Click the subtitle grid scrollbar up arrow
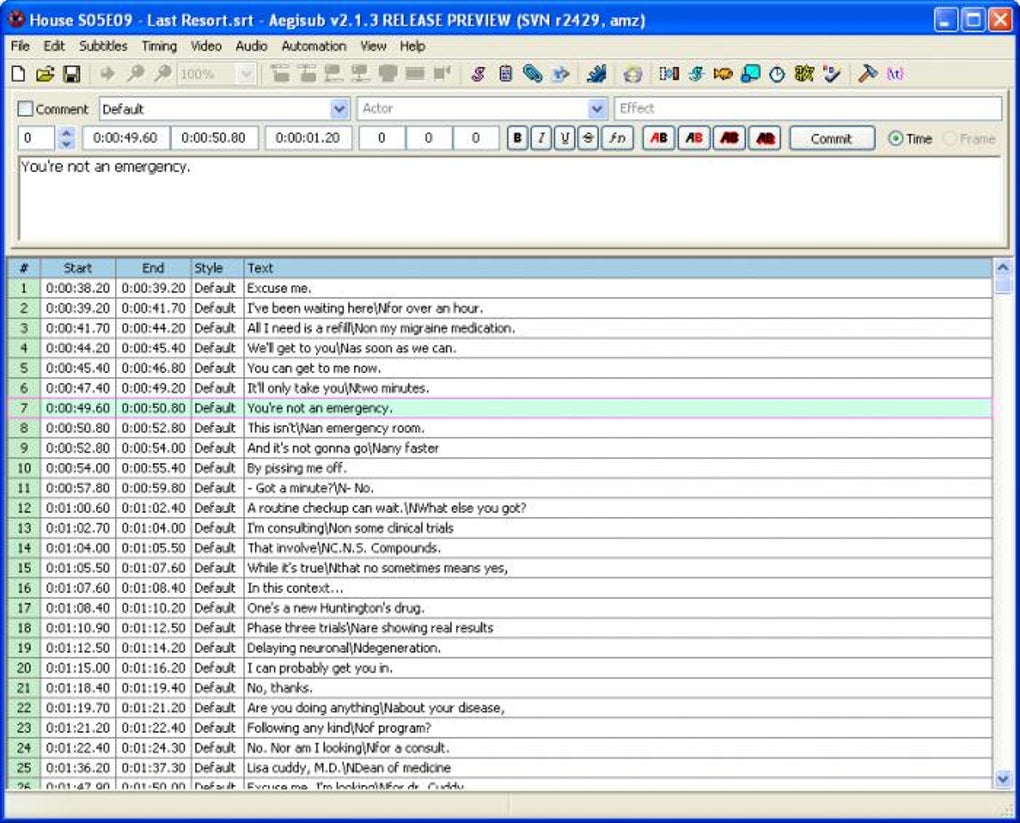 [x=1002, y=267]
